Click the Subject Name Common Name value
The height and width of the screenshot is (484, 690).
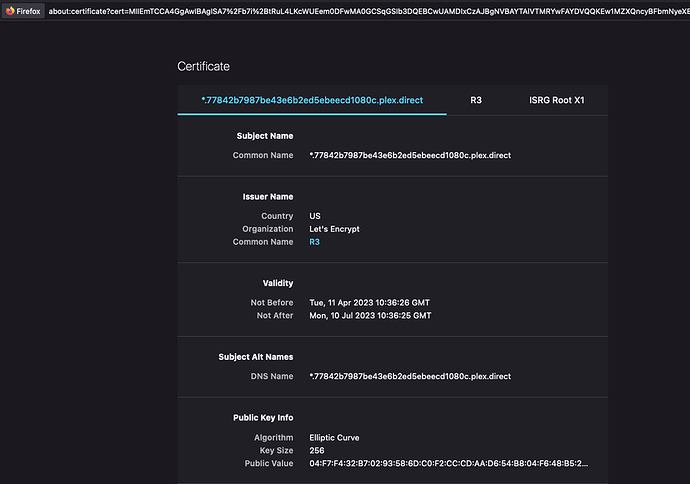tap(410, 156)
